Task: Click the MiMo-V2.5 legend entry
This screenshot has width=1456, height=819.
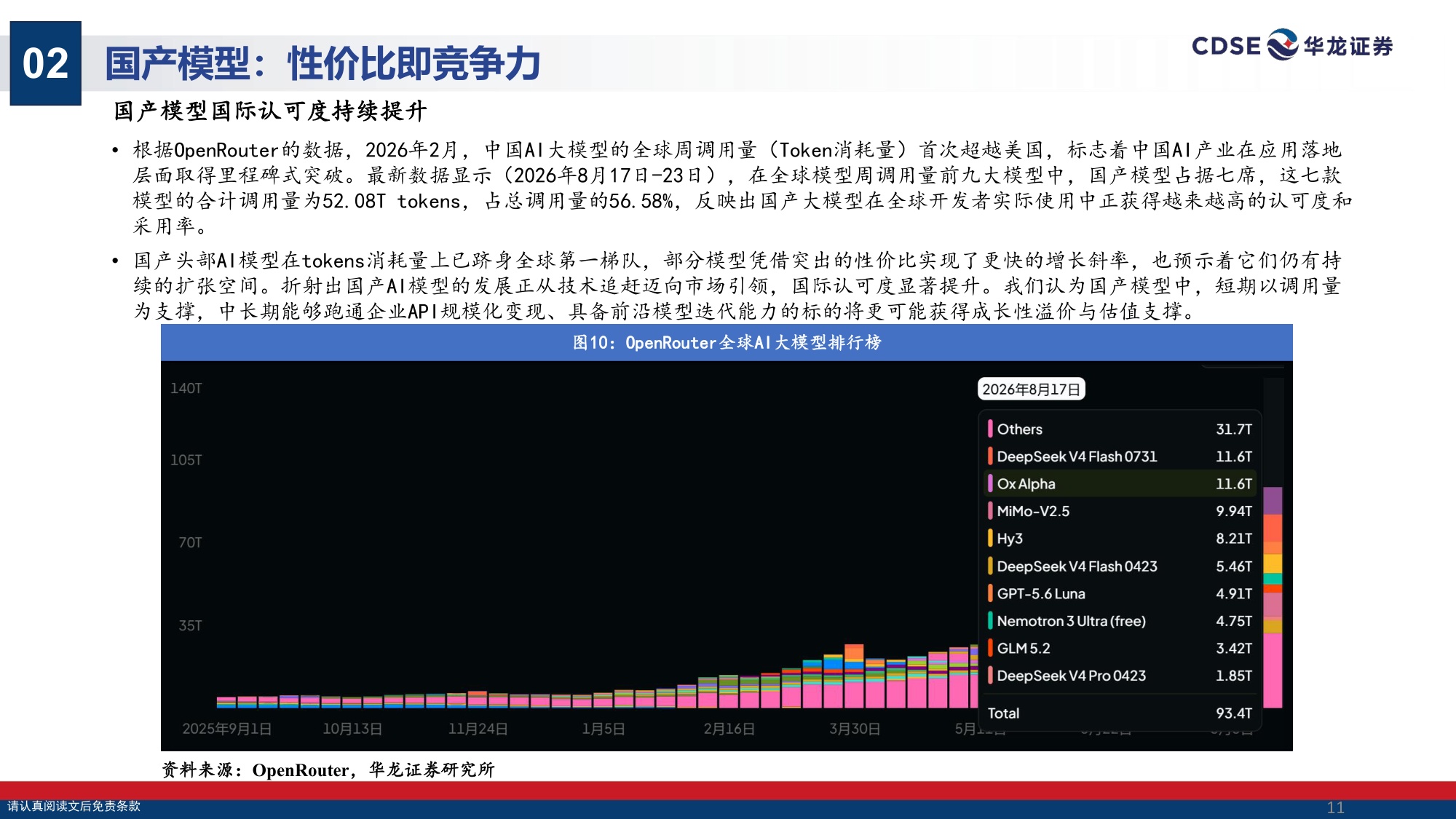Action: click(x=1120, y=511)
